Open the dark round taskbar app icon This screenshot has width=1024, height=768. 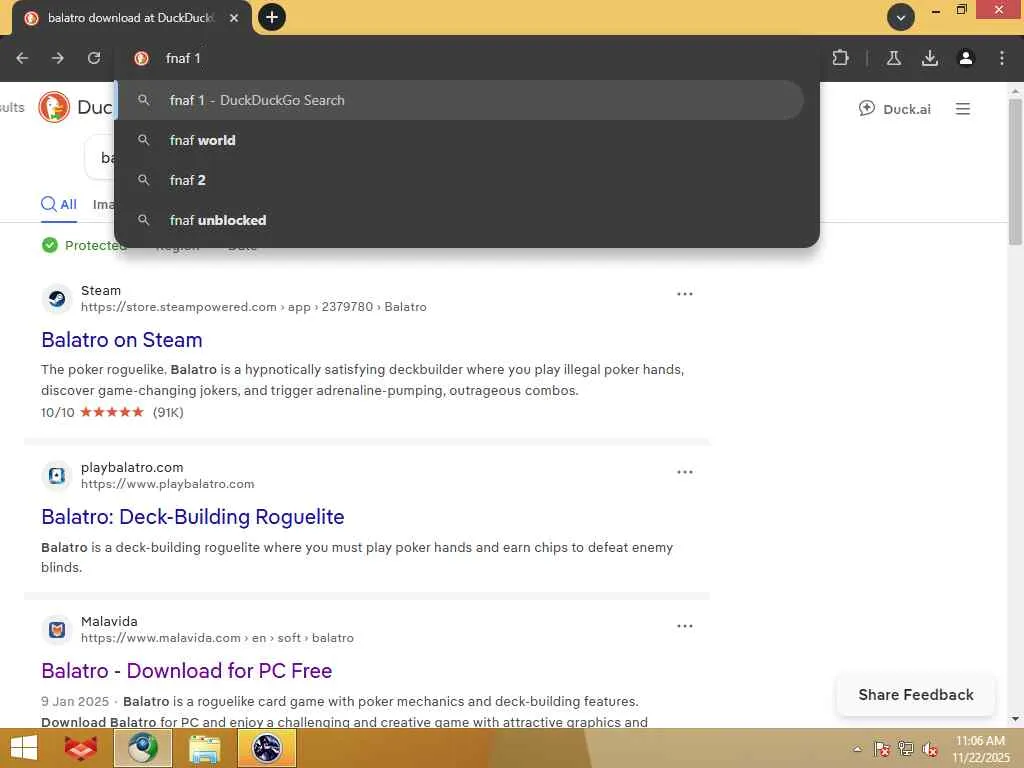266,748
